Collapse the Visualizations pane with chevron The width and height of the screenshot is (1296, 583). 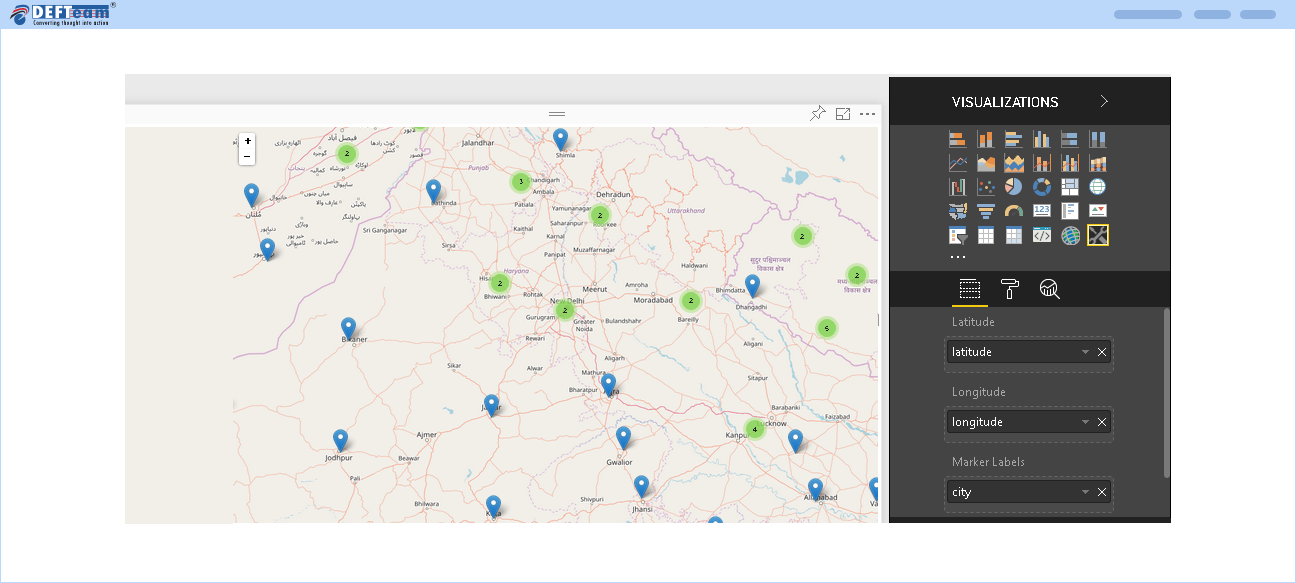pos(1104,101)
